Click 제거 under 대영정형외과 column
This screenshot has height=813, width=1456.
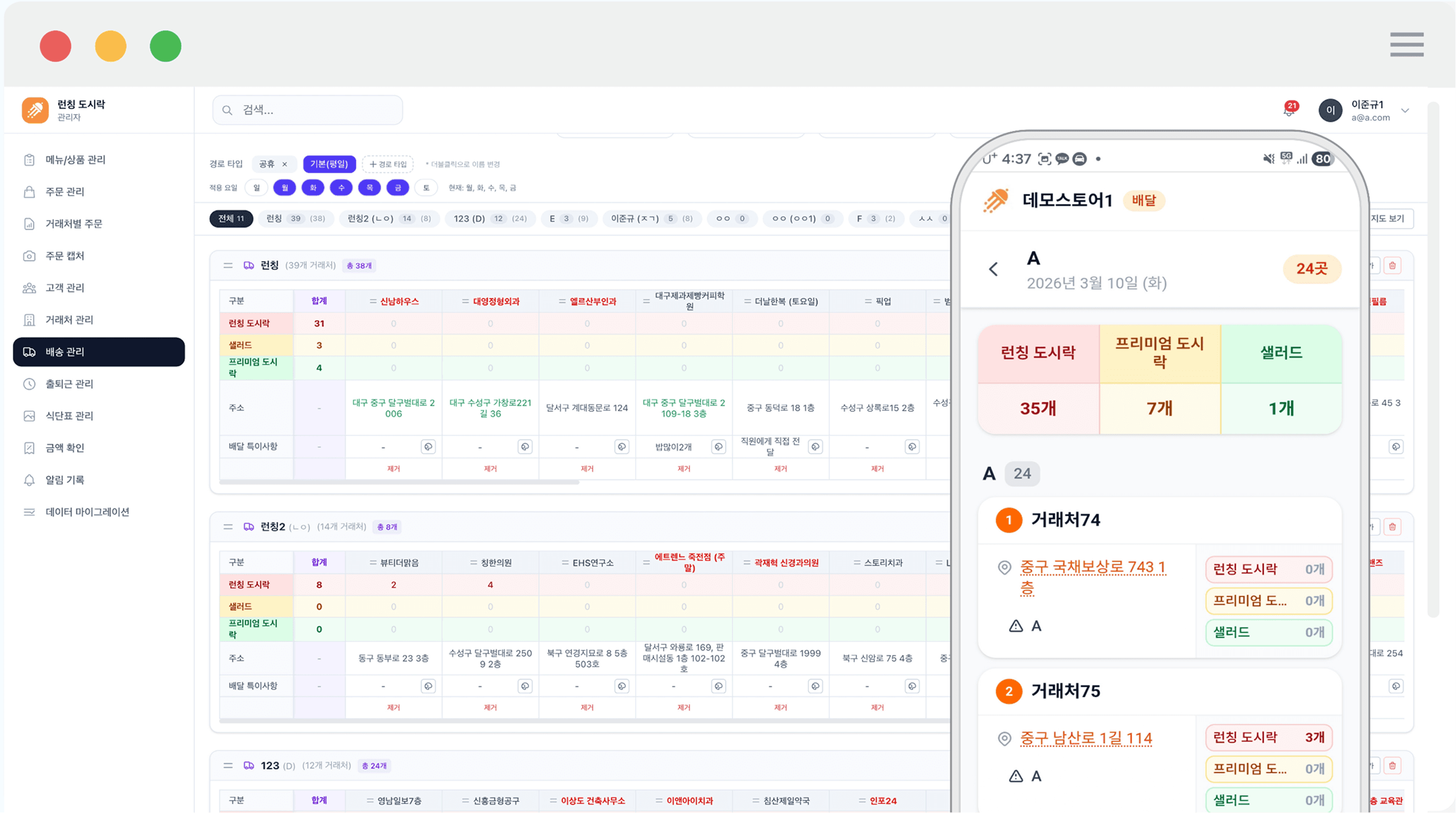coord(490,469)
